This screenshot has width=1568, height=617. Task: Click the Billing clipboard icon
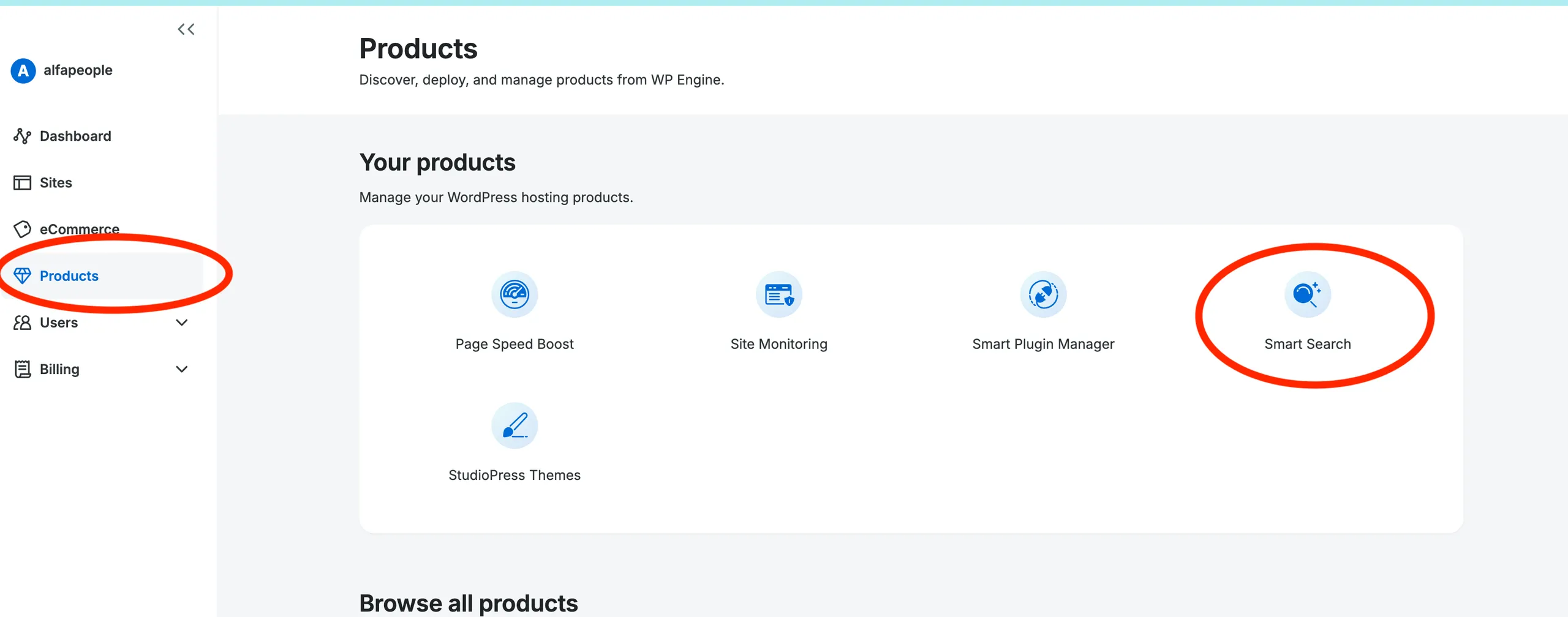pyautogui.click(x=22, y=368)
